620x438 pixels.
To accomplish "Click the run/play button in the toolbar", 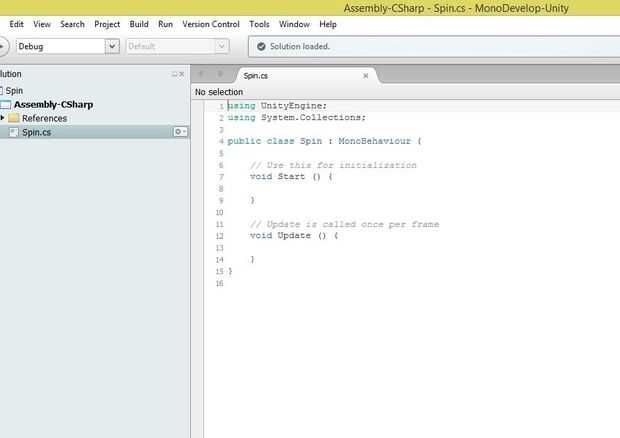I will (x=2, y=46).
